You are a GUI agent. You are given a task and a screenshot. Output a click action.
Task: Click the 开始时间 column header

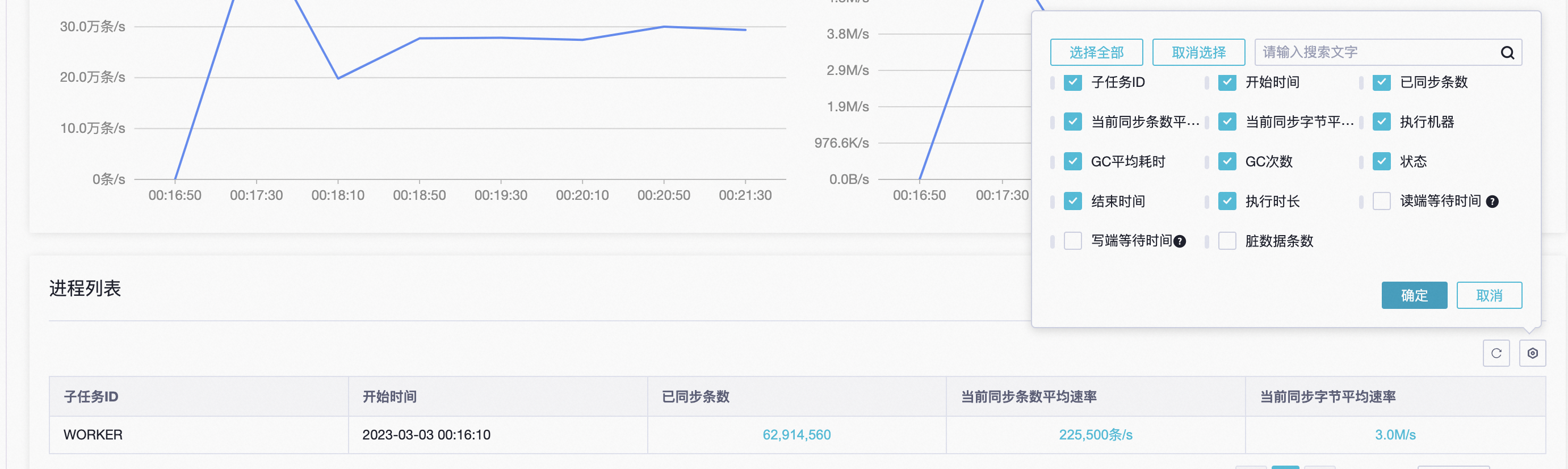pyautogui.click(x=497, y=396)
